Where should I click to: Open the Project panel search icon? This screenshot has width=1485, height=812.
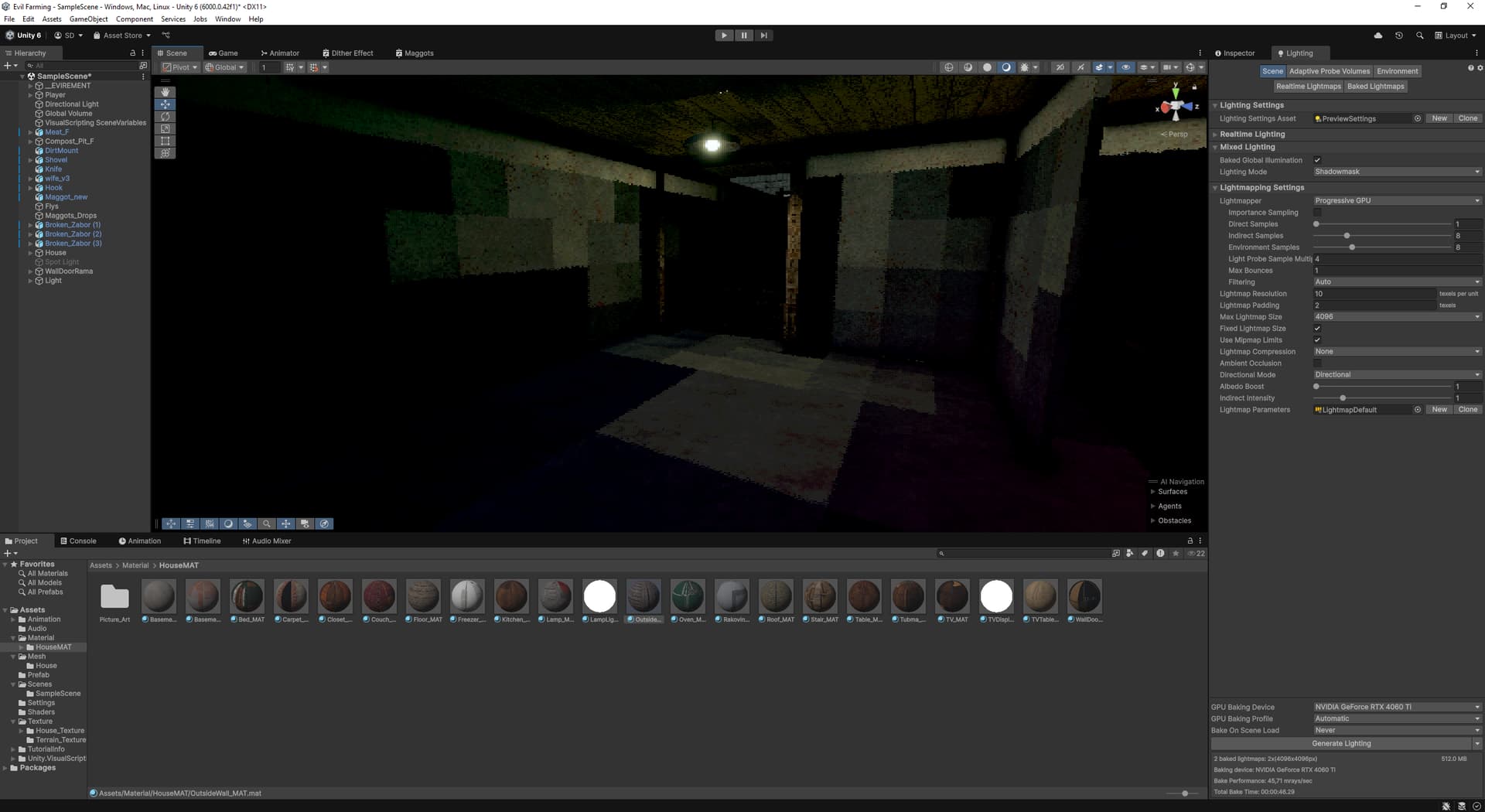[942, 553]
